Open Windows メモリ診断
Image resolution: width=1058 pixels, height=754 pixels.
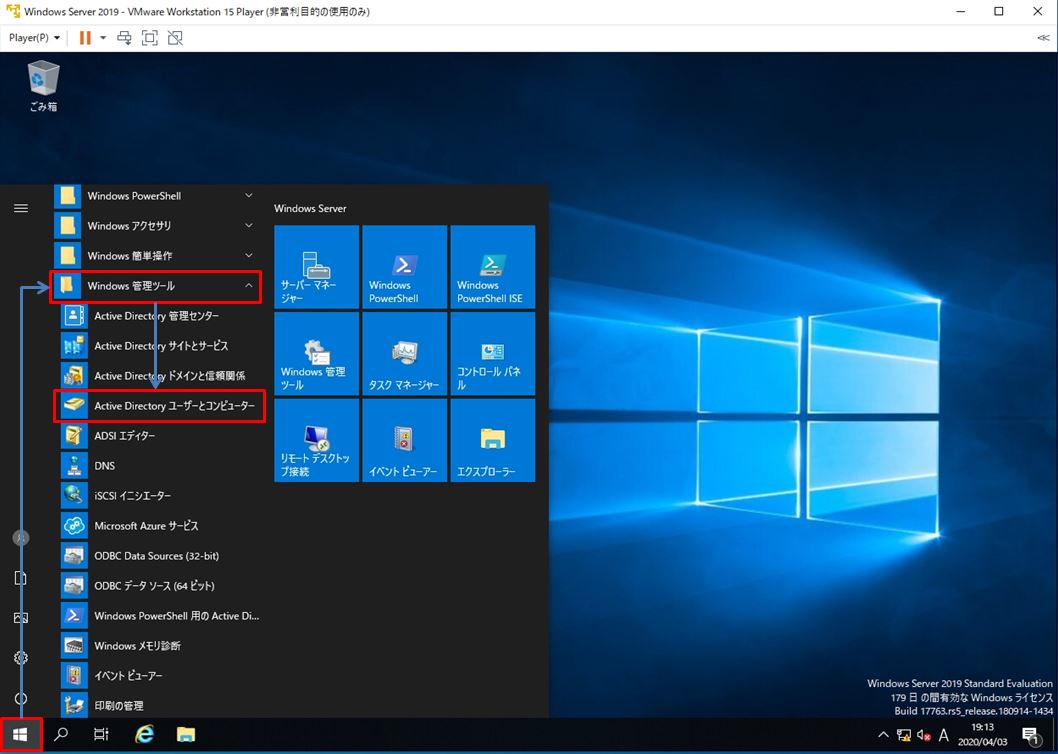pos(161,646)
